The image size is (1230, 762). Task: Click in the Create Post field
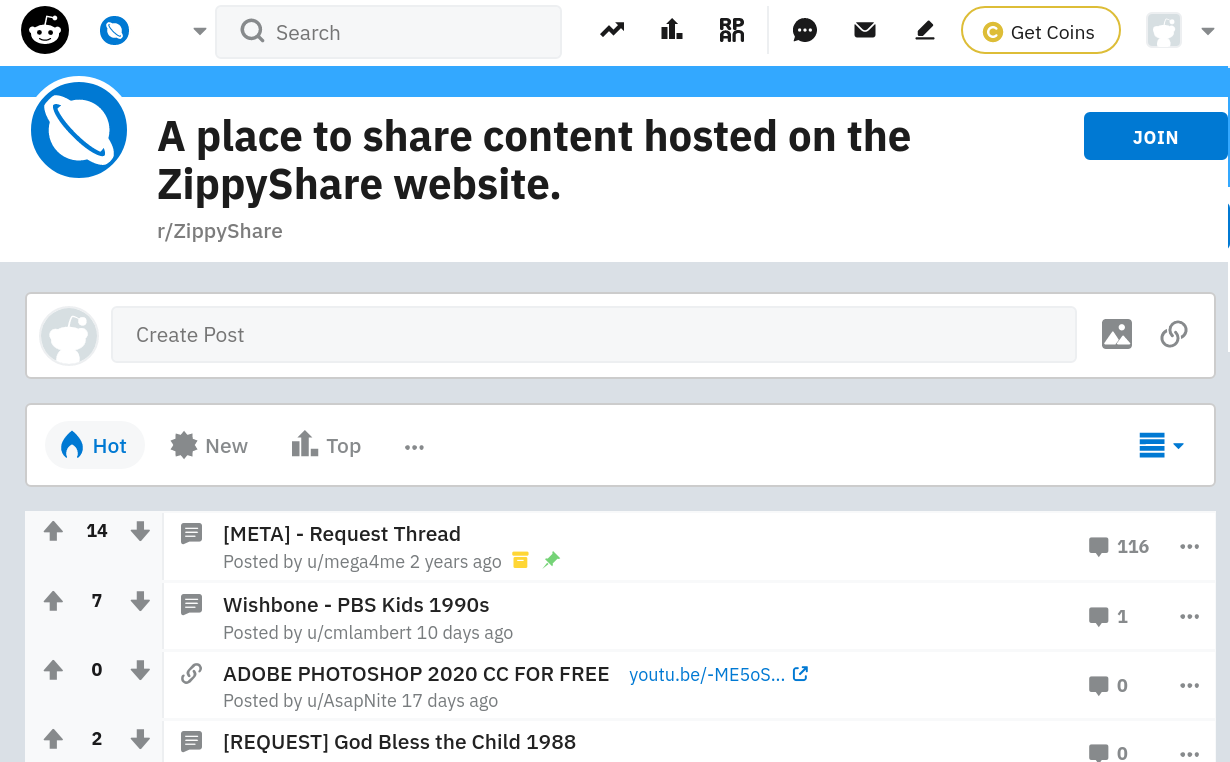click(x=593, y=335)
